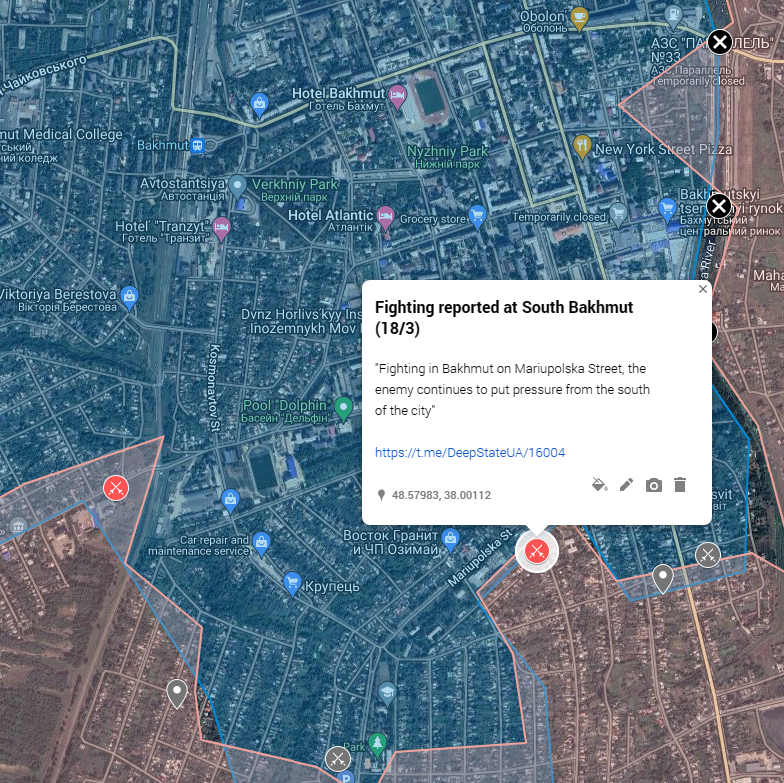
Task: Open the t.me/DeepStateUA/16004 link
Action: point(470,452)
